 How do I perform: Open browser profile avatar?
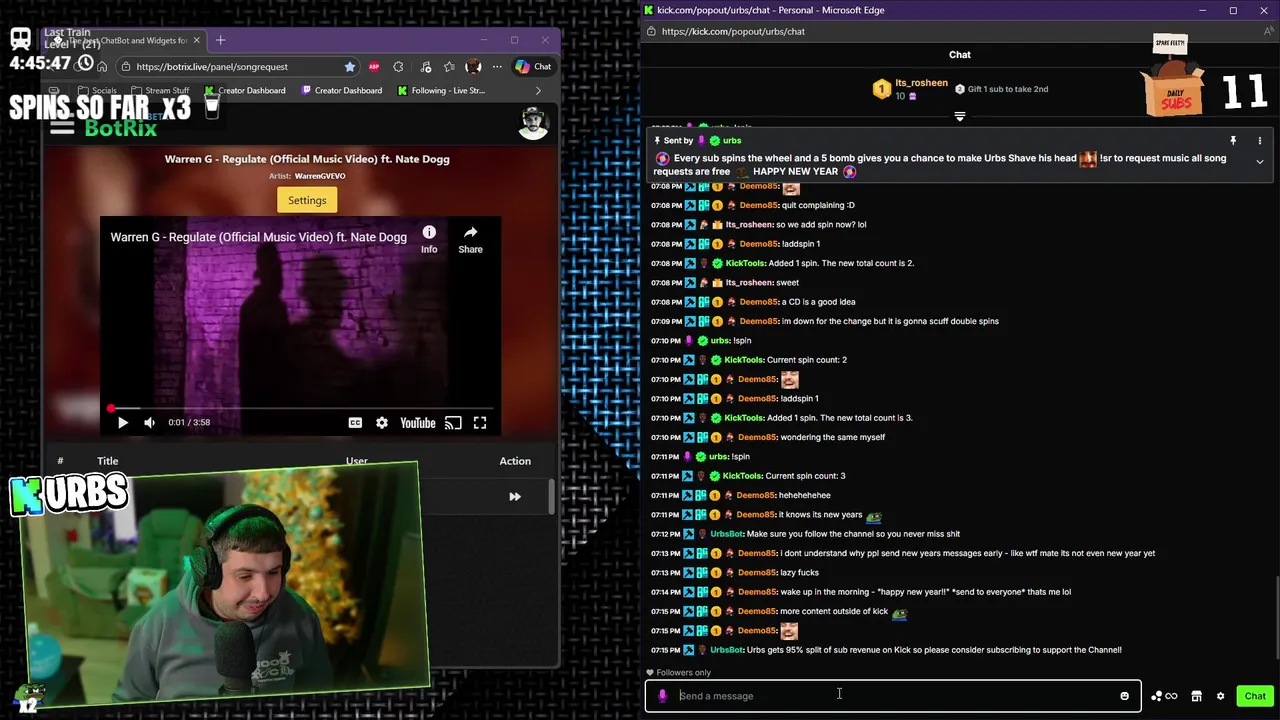point(473,67)
